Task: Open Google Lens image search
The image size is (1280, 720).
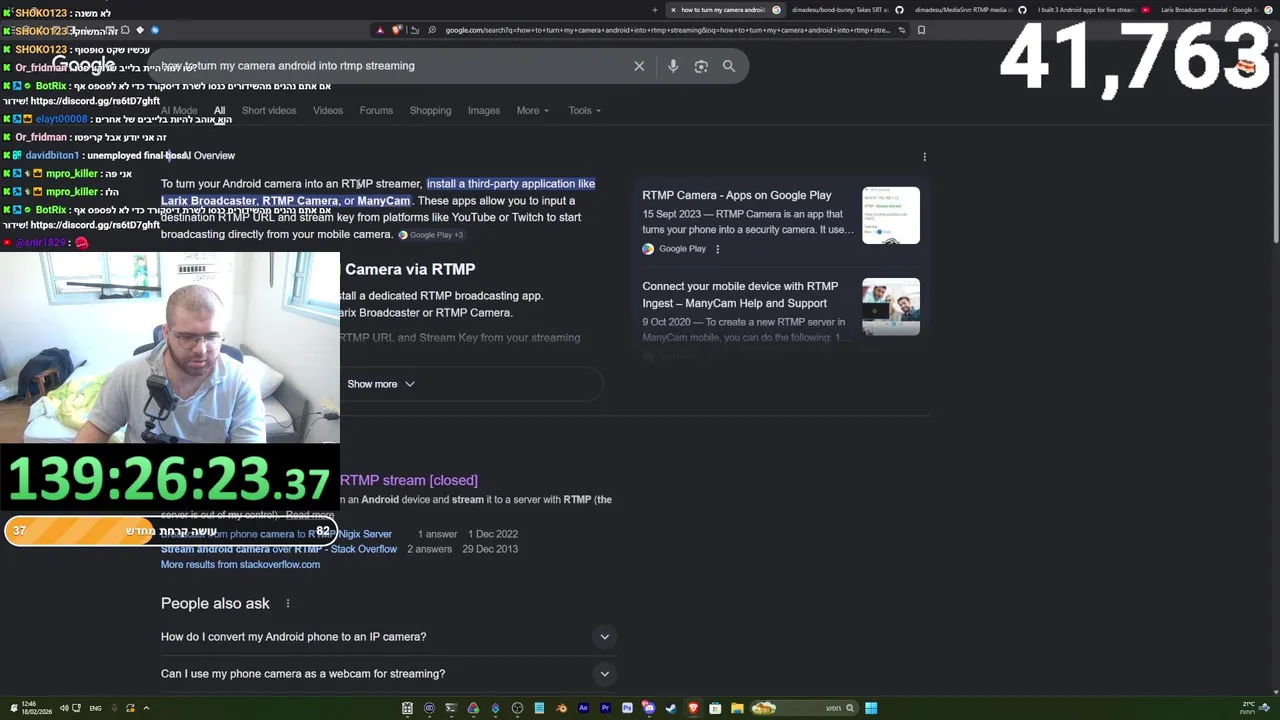Action: [x=701, y=66]
